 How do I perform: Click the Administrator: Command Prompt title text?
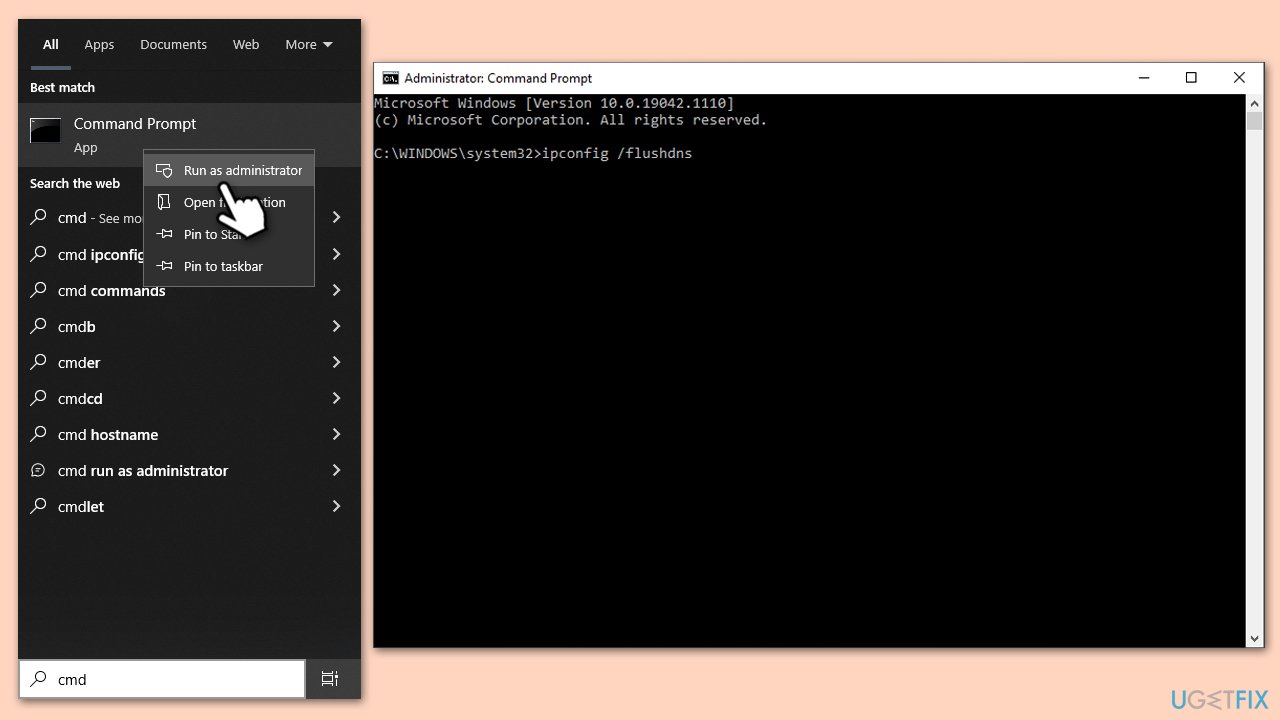pos(498,78)
